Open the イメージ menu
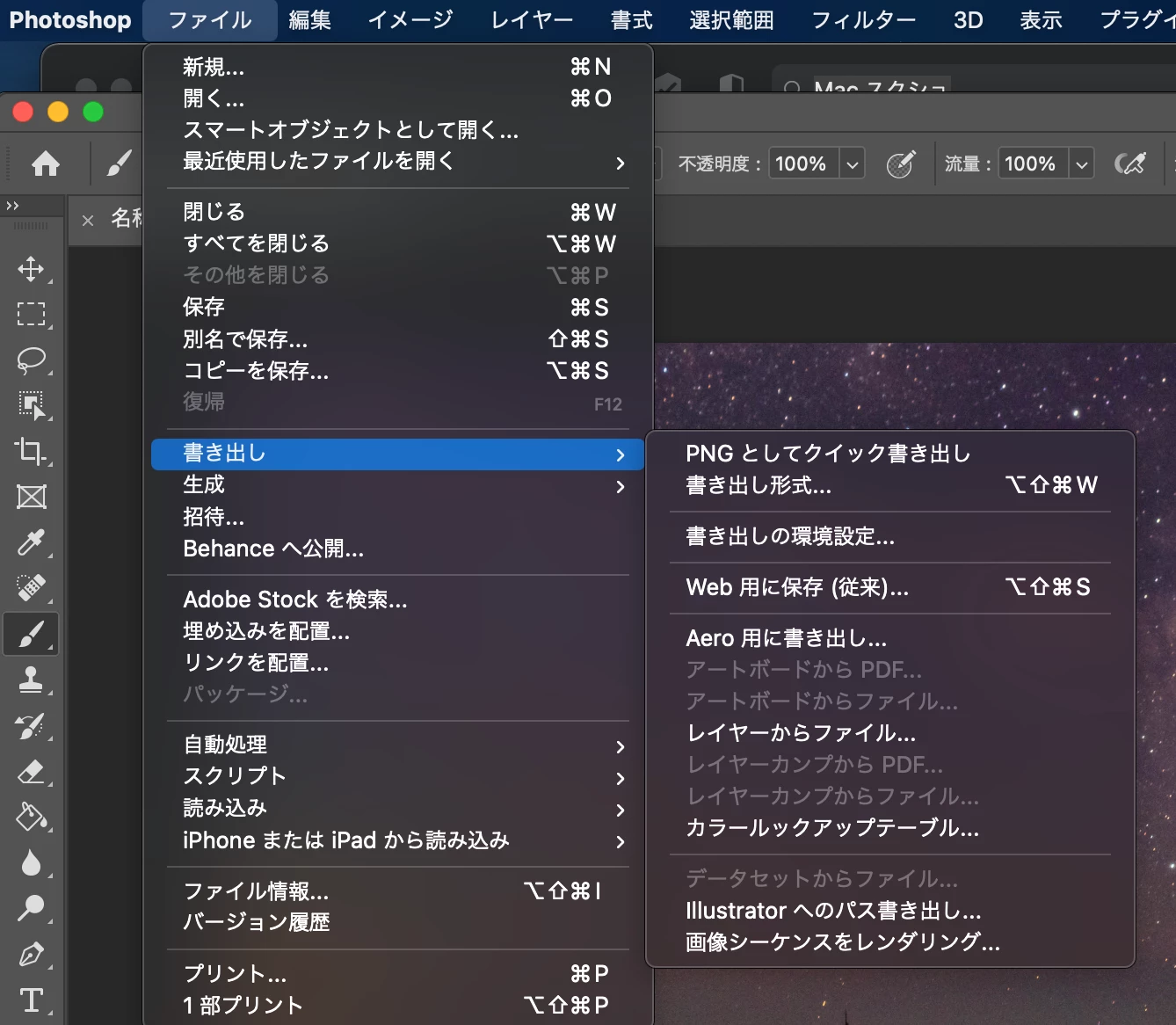The height and width of the screenshot is (1025, 1176). pyautogui.click(x=410, y=20)
